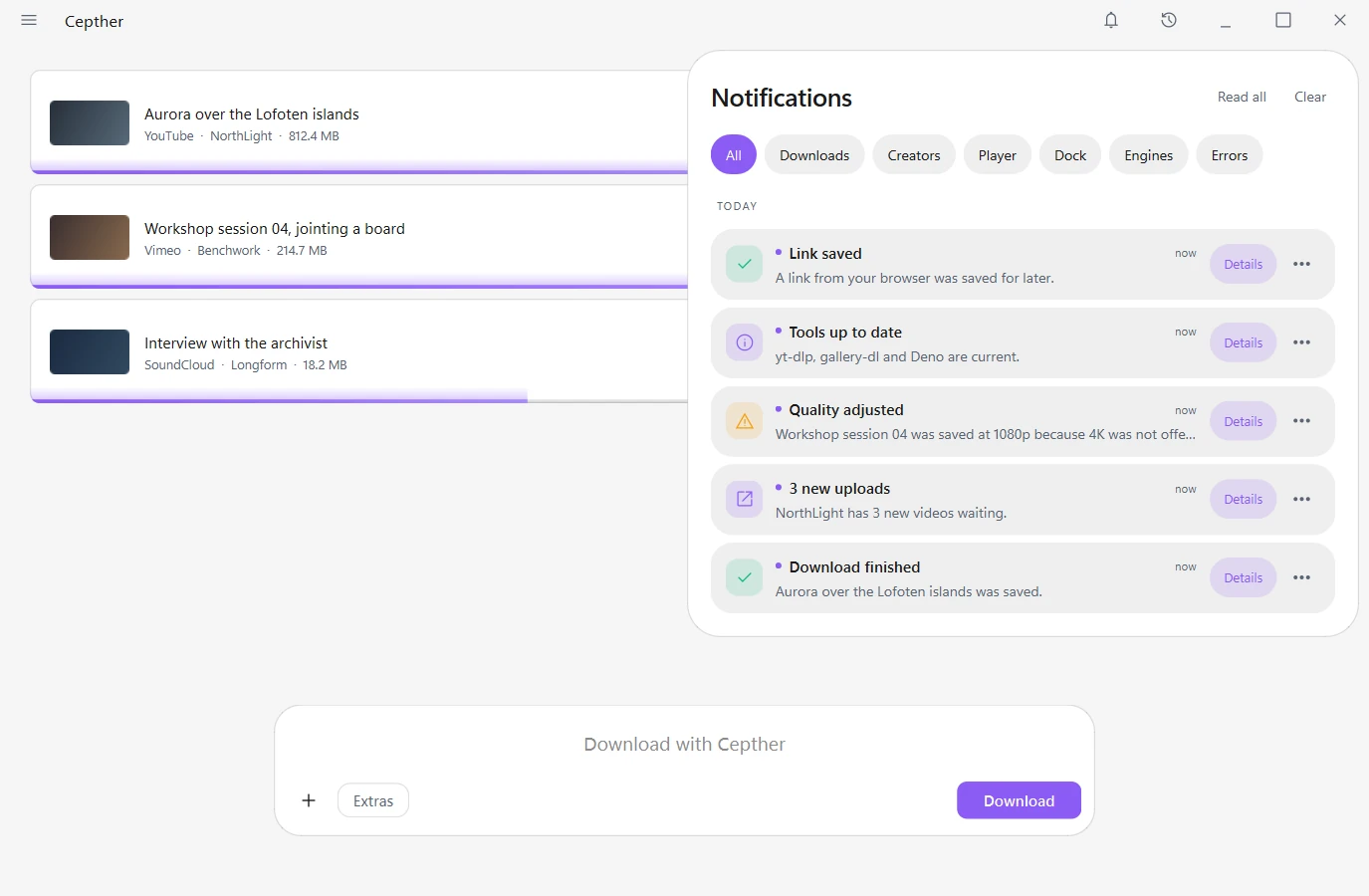Open Details for Quality adjusted
This screenshot has height=896, width=1369.
1244,421
